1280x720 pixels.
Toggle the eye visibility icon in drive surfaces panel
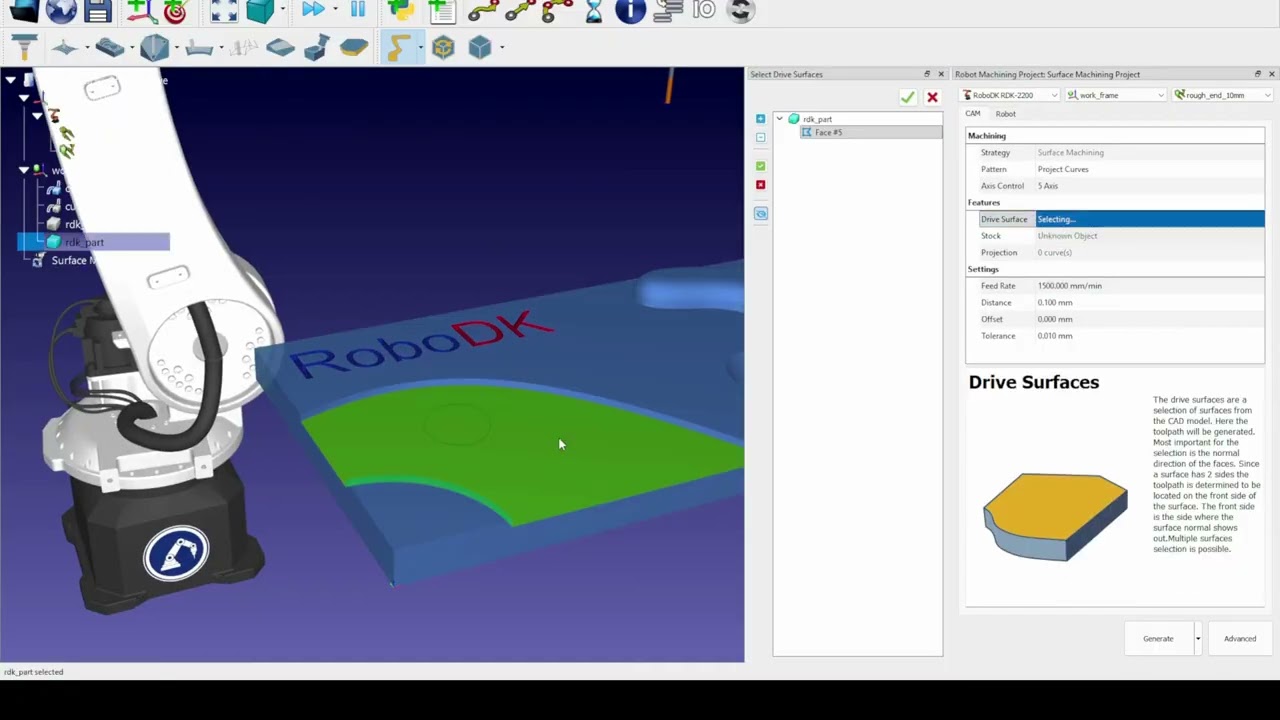[761, 213]
